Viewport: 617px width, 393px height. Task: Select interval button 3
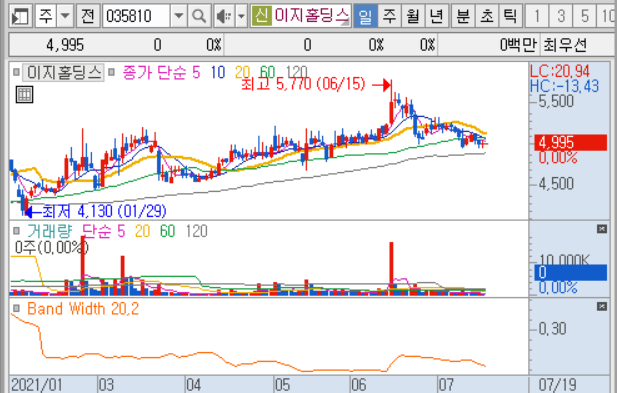point(561,16)
